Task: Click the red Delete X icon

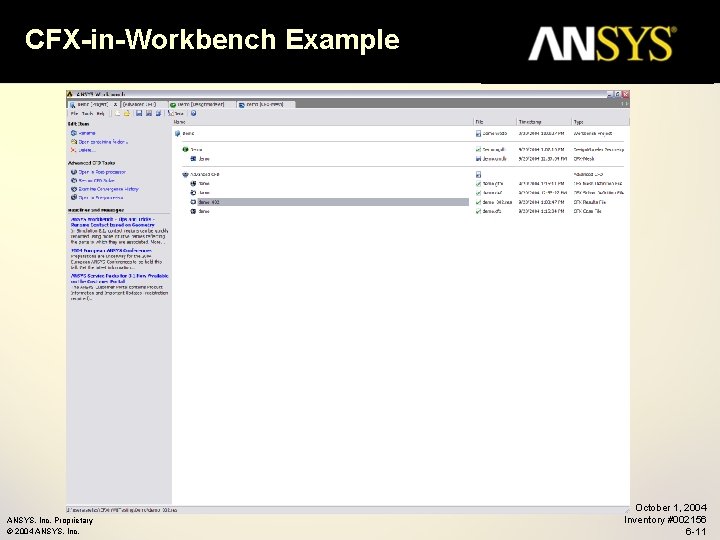Action: pyautogui.click(x=73, y=150)
